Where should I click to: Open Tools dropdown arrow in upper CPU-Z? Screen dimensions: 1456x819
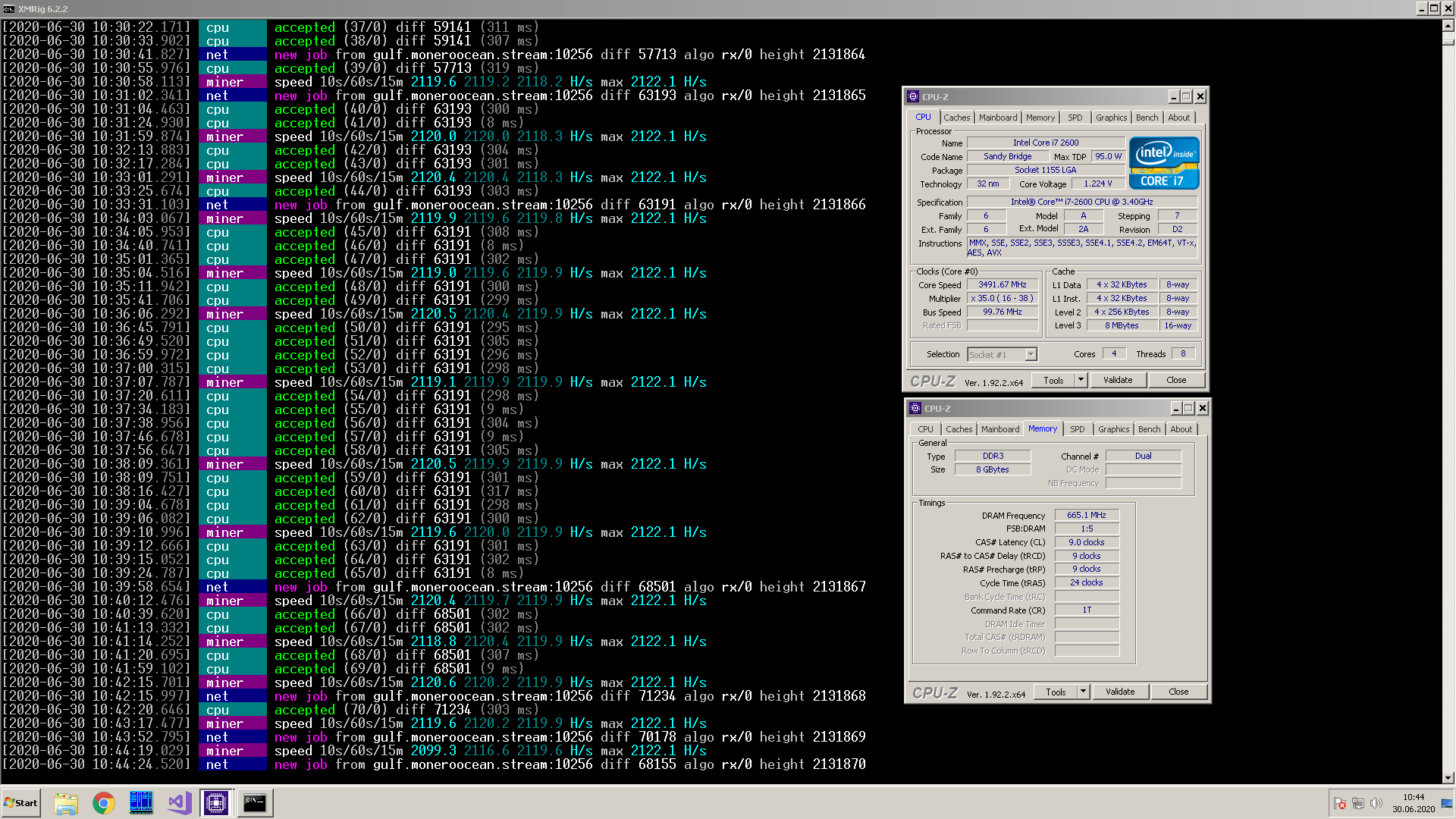click(x=1081, y=380)
